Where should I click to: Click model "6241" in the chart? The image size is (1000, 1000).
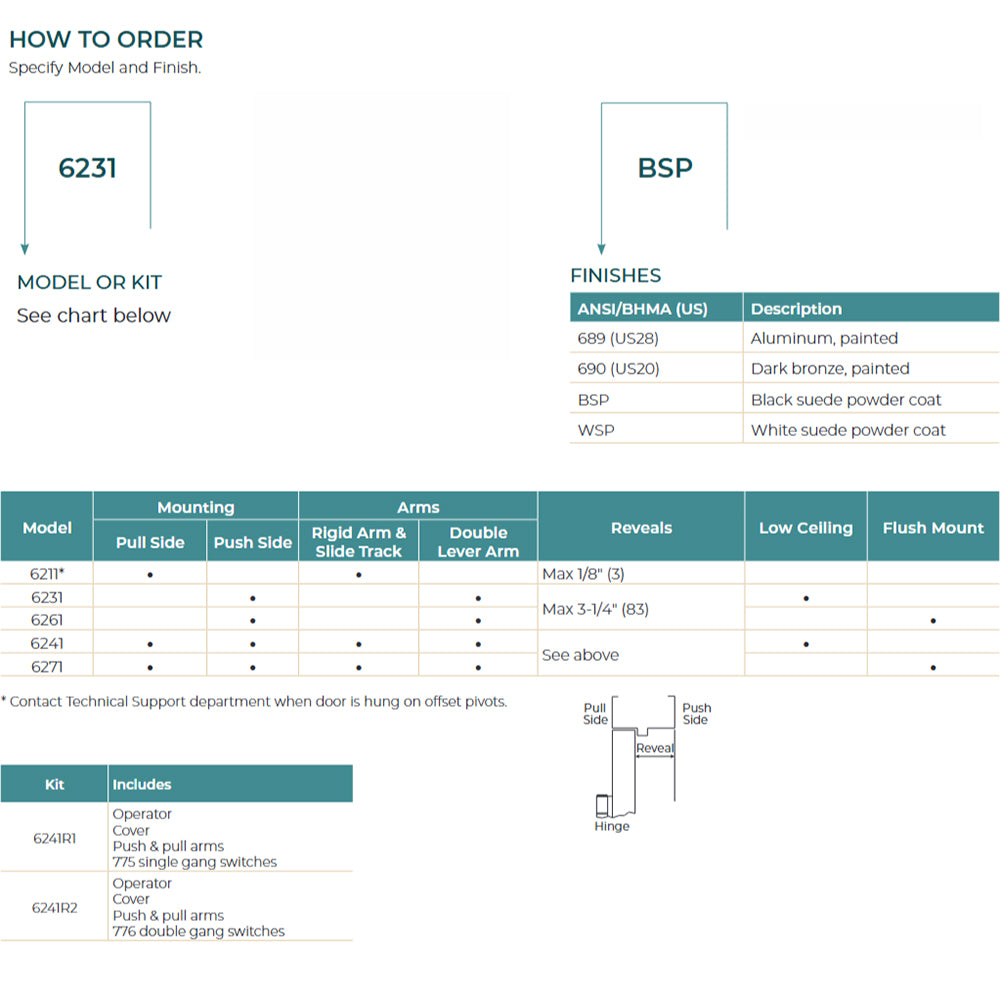coord(47,643)
